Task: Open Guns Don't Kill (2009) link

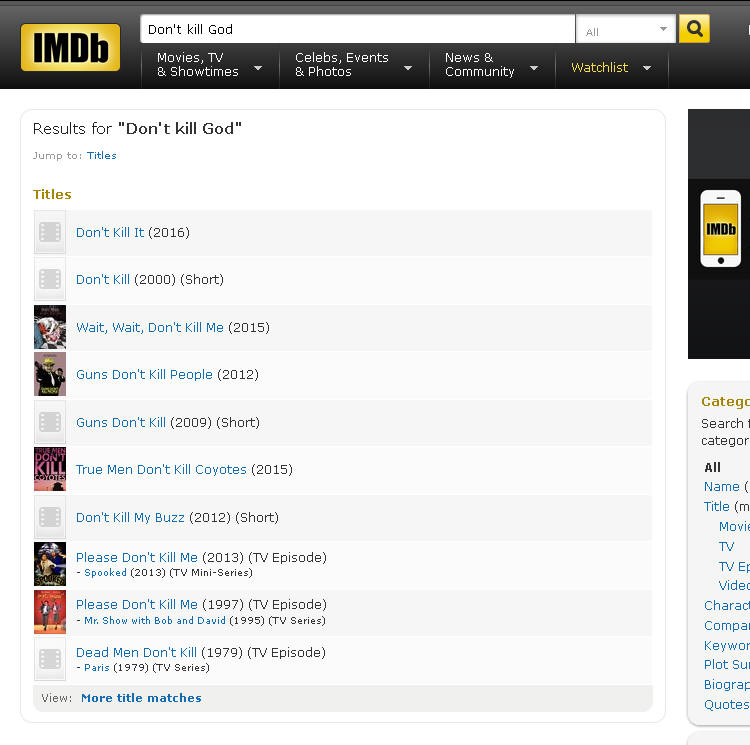Action: click(121, 423)
